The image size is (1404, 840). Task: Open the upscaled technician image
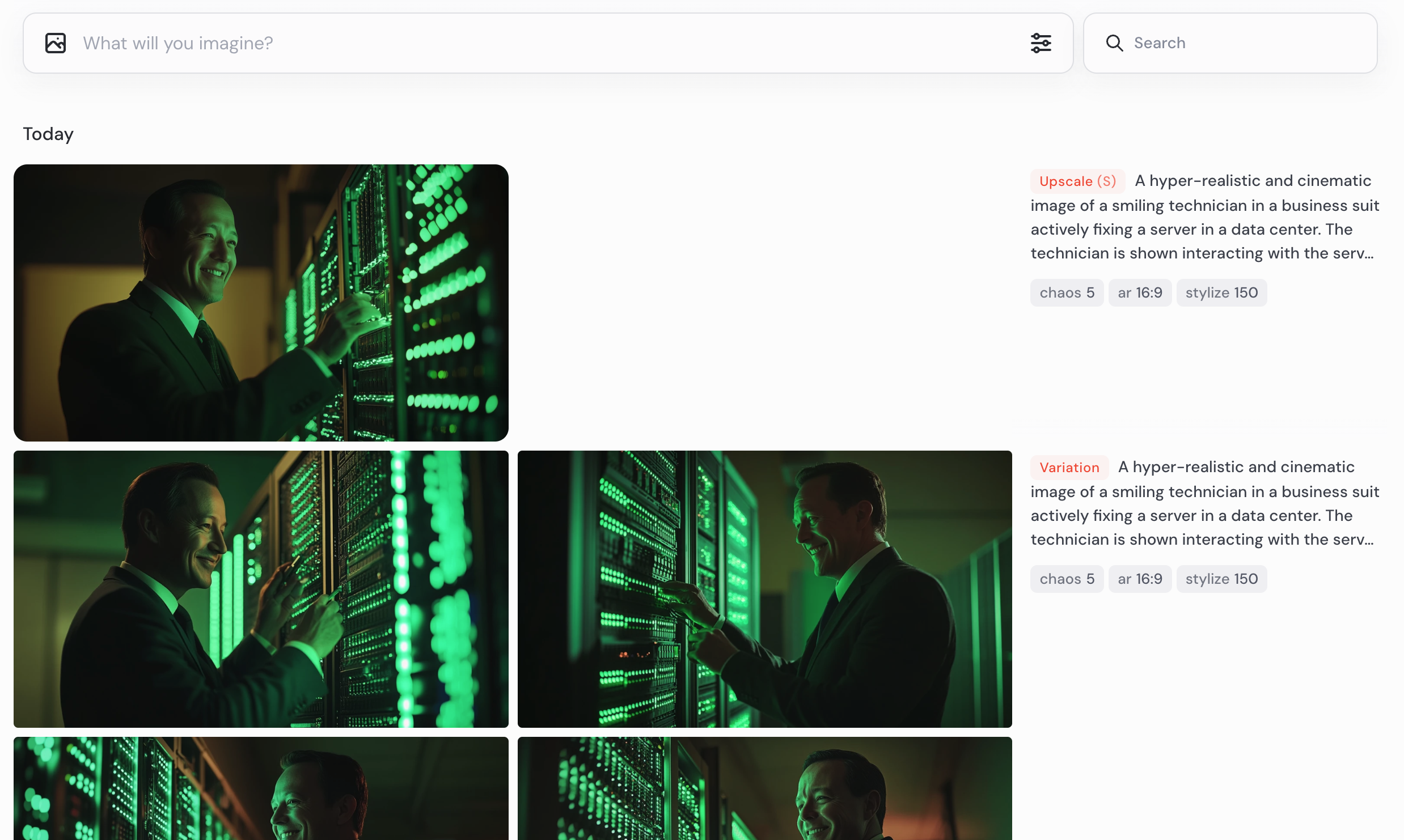pos(261,303)
